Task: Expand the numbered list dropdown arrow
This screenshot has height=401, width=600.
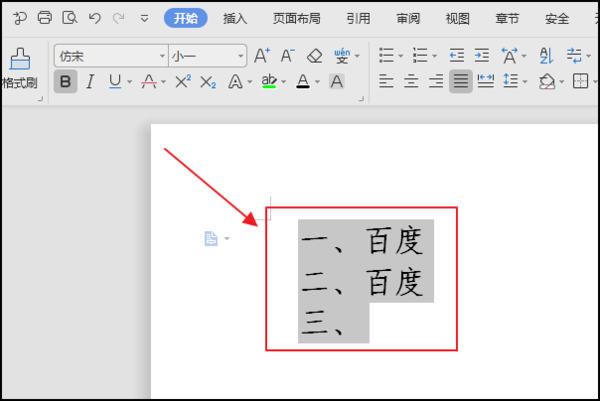Action: (x=435, y=56)
